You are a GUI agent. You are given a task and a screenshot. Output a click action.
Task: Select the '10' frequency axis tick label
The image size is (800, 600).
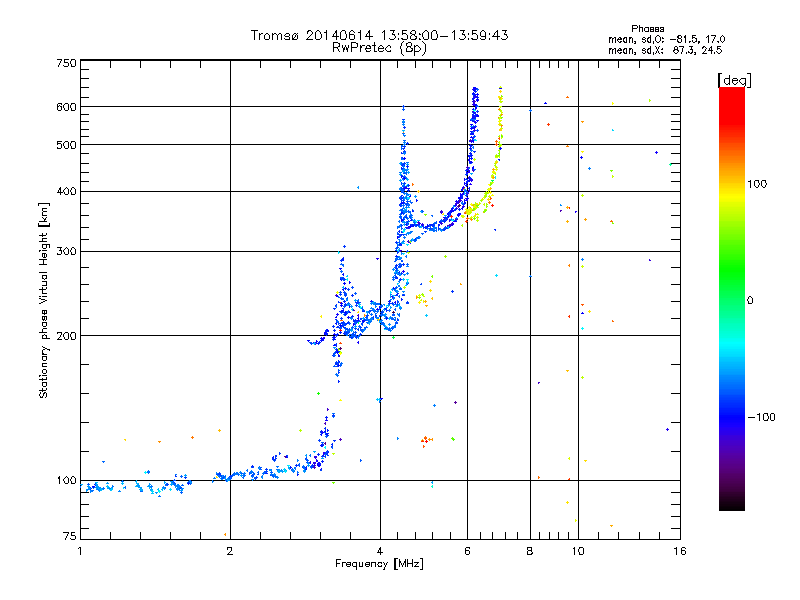(x=578, y=551)
